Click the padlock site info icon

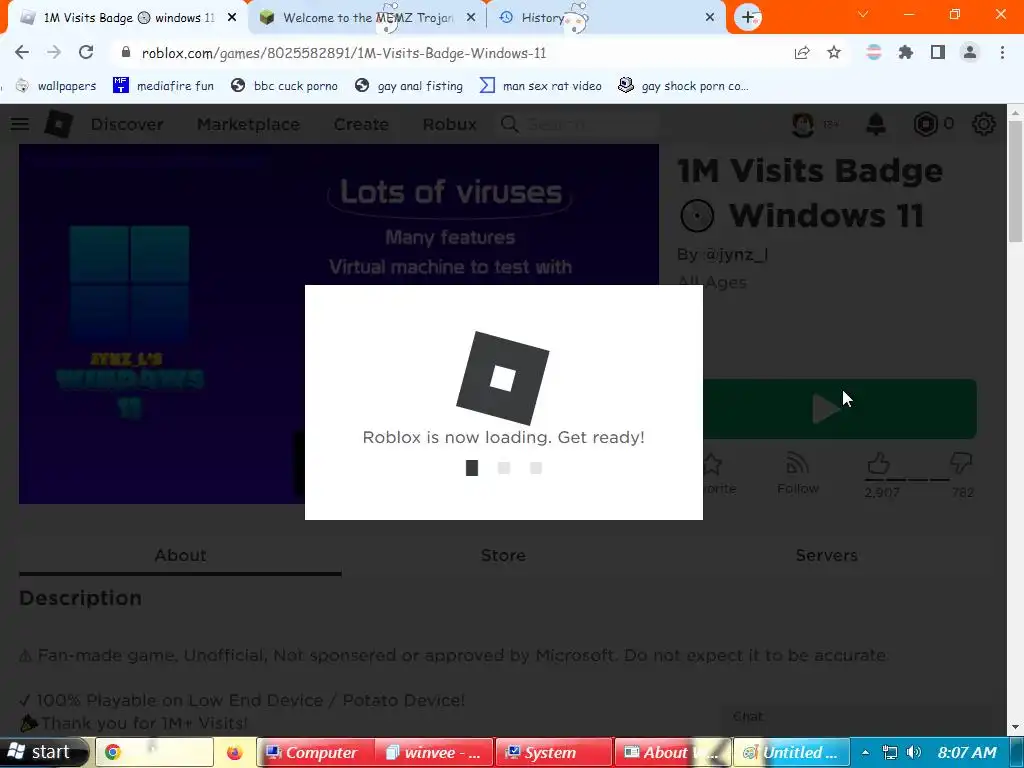click(x=126, y=52)
